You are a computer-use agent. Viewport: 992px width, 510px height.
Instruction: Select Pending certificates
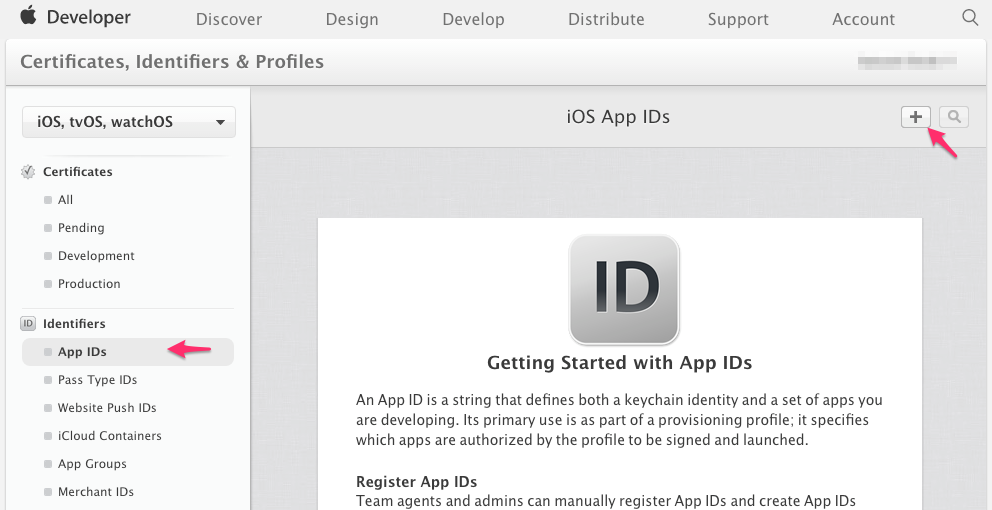[x=81, y=228]
